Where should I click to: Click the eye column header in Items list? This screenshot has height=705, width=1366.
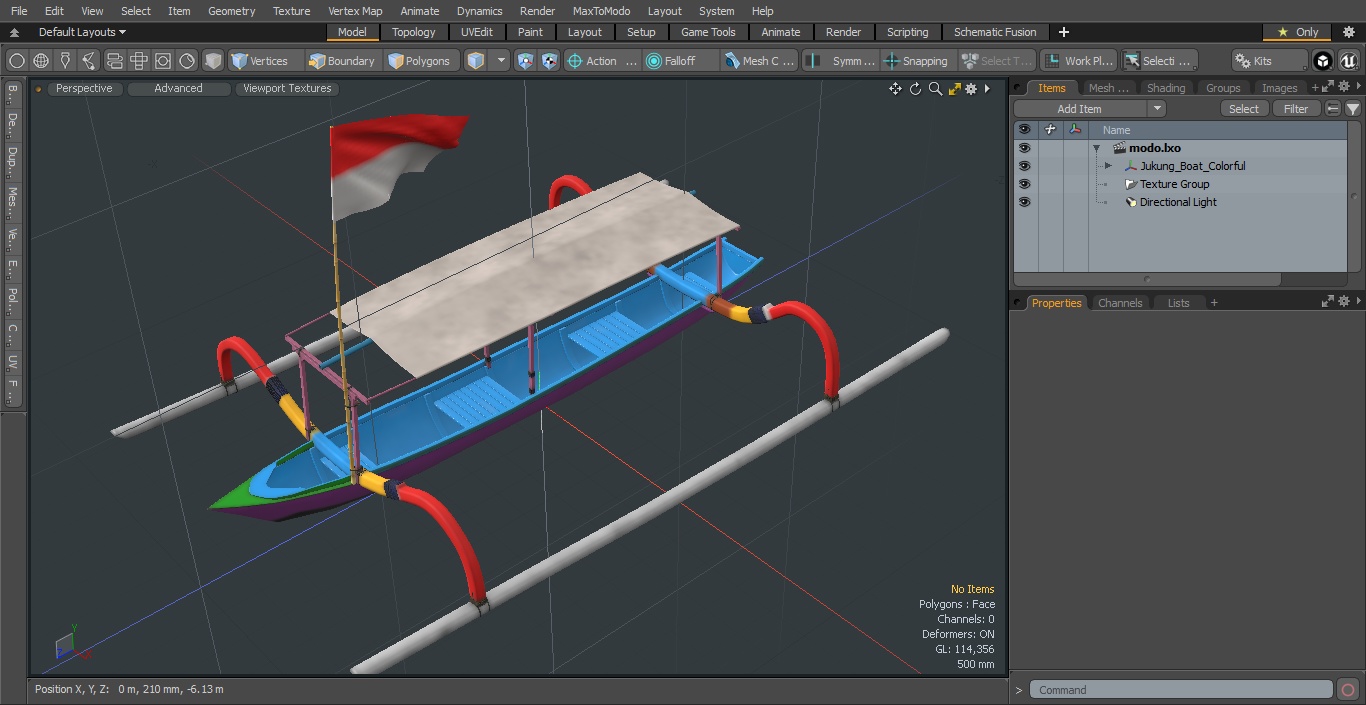(1024, 130)
